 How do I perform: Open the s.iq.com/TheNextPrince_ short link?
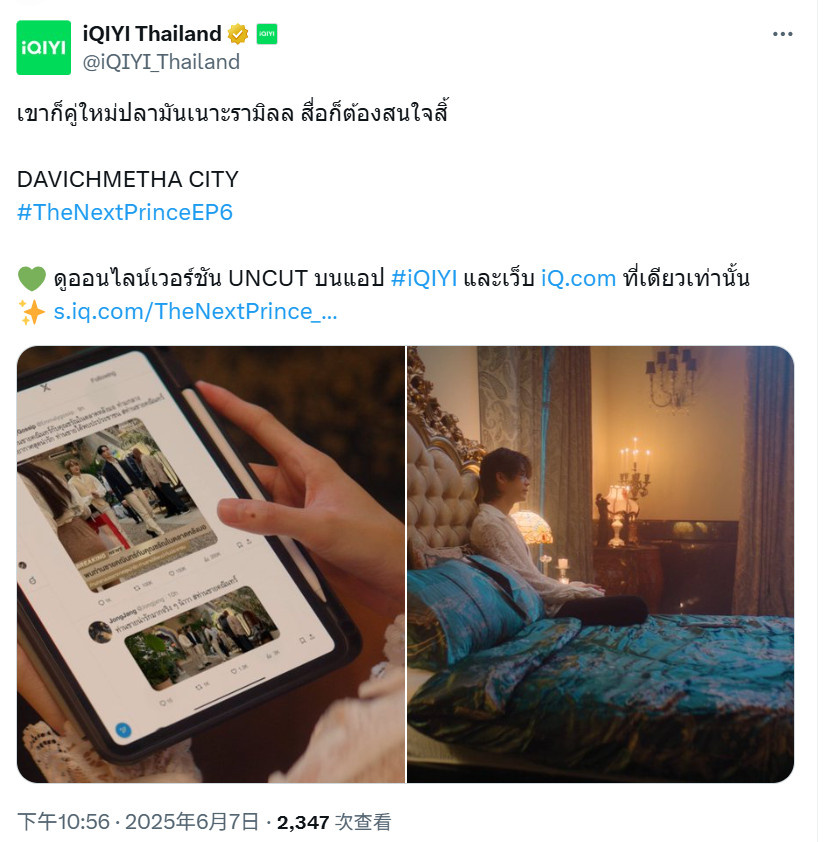pyautogui.click(x=195, y=311)
